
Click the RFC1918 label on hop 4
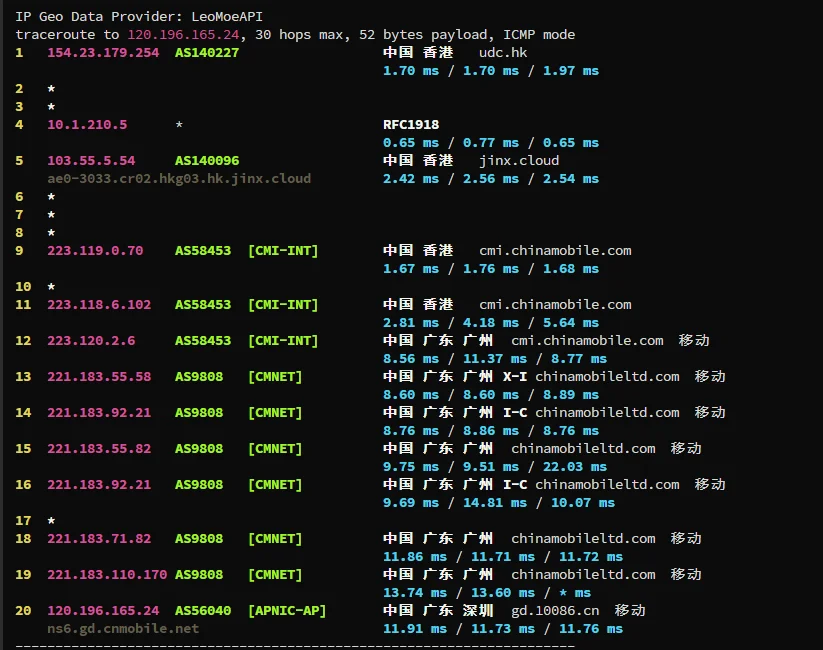coord(411,125)
